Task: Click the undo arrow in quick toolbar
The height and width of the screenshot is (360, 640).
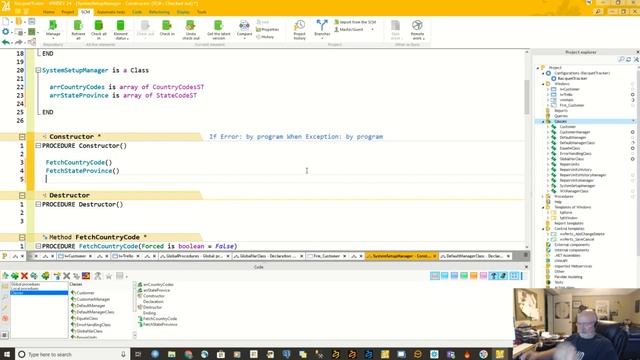Action: (x=6, y=42)
